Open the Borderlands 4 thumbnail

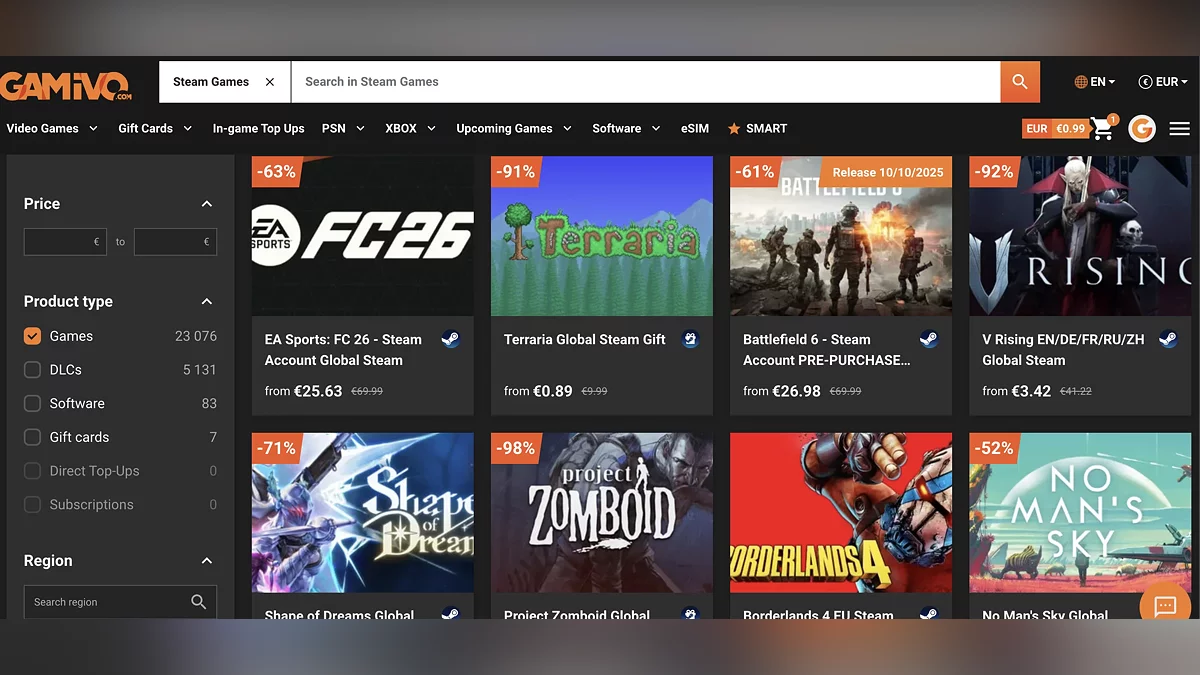click(841, 512)
